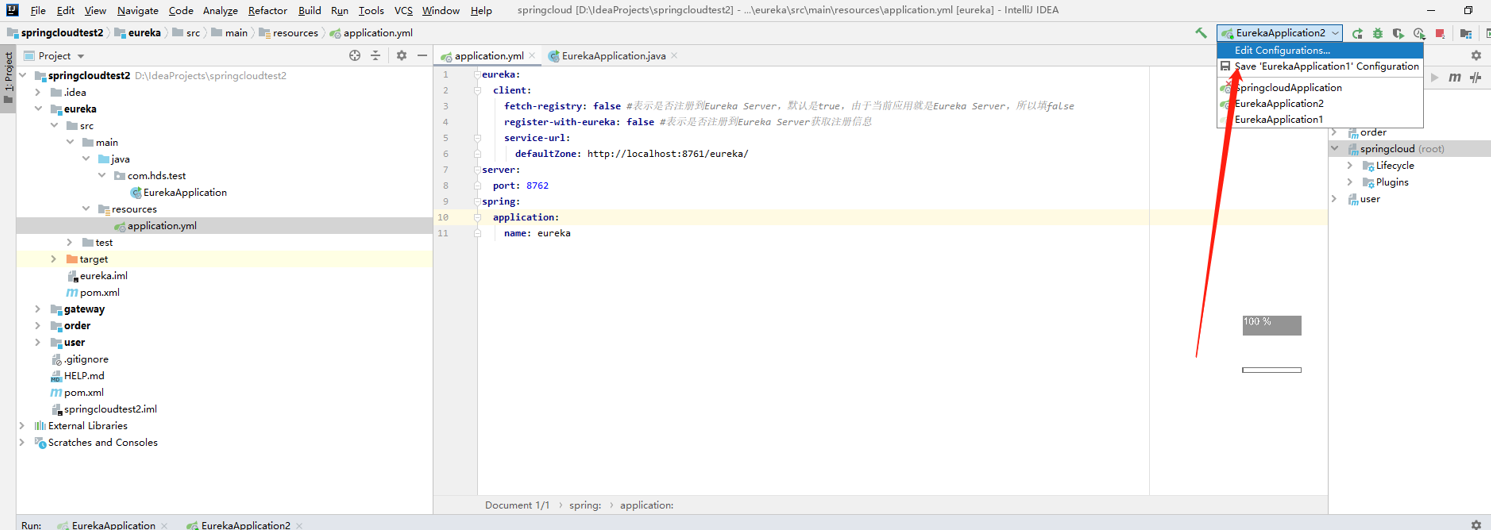The height and width of the screenshot is (530, 1491).
Task: Select eureka.iml file in tree
Action: (97, 276)
